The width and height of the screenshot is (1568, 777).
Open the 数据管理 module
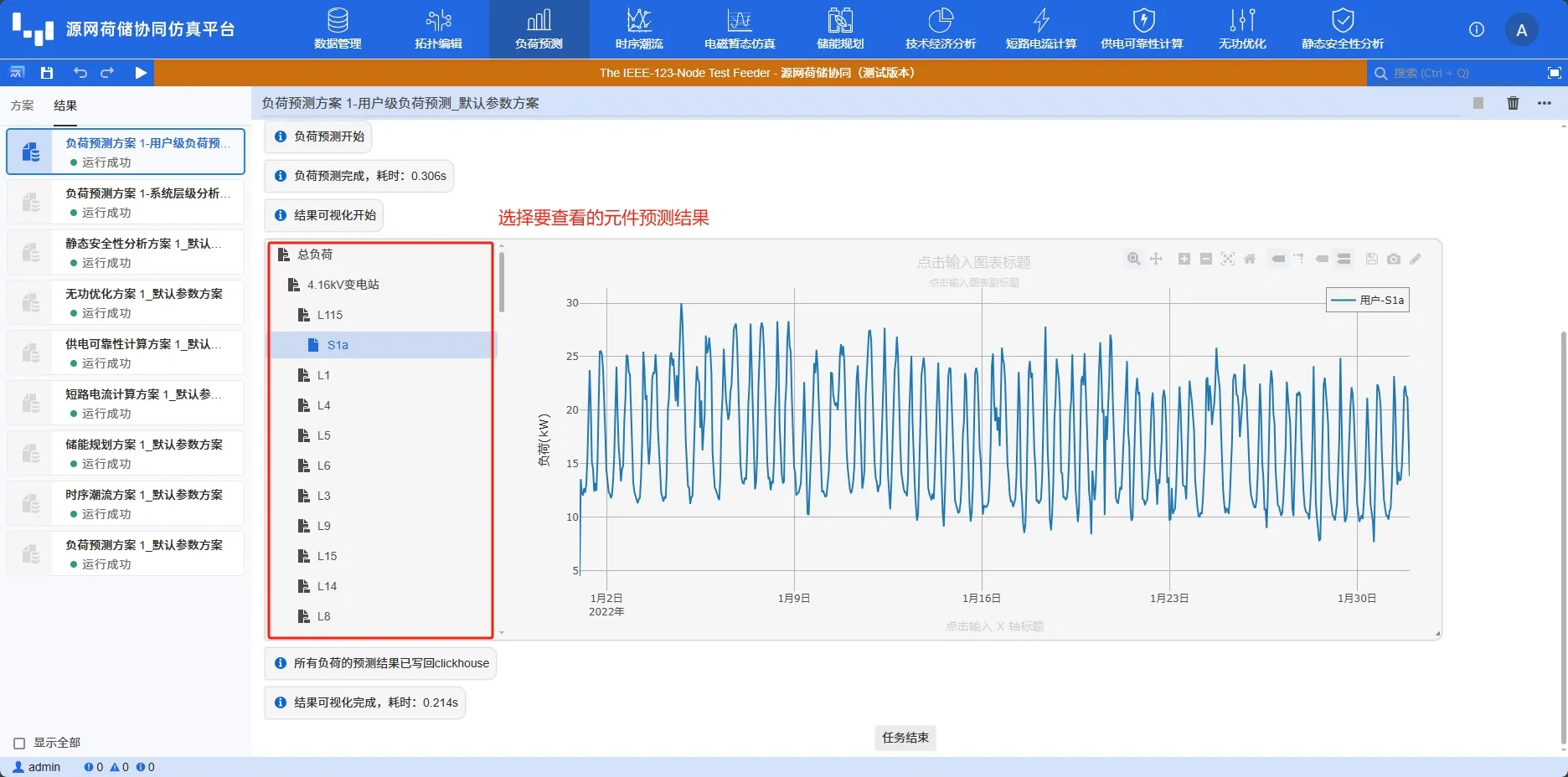pyautogui.click(x=338, y=28)
